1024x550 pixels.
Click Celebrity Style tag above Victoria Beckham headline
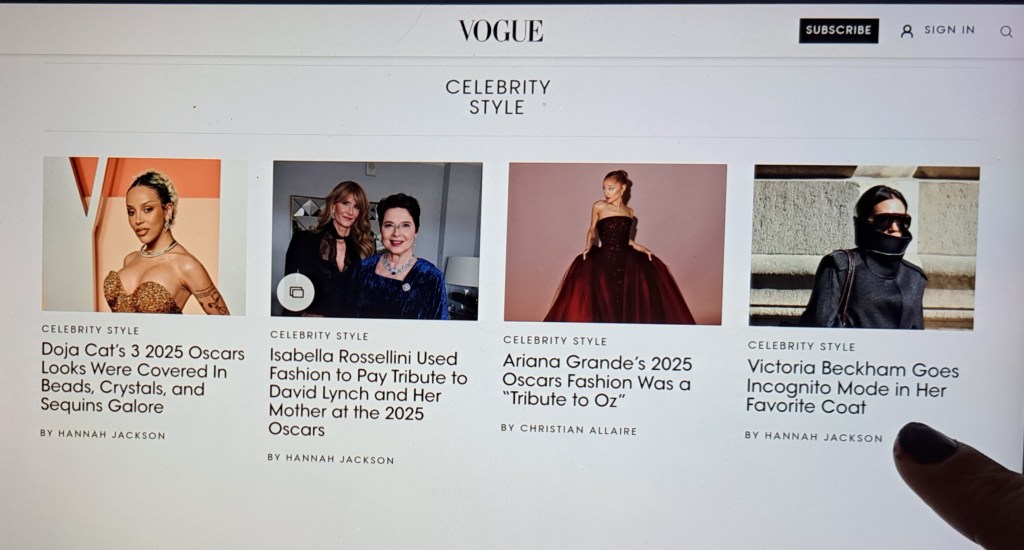click(x=801, y=346)
